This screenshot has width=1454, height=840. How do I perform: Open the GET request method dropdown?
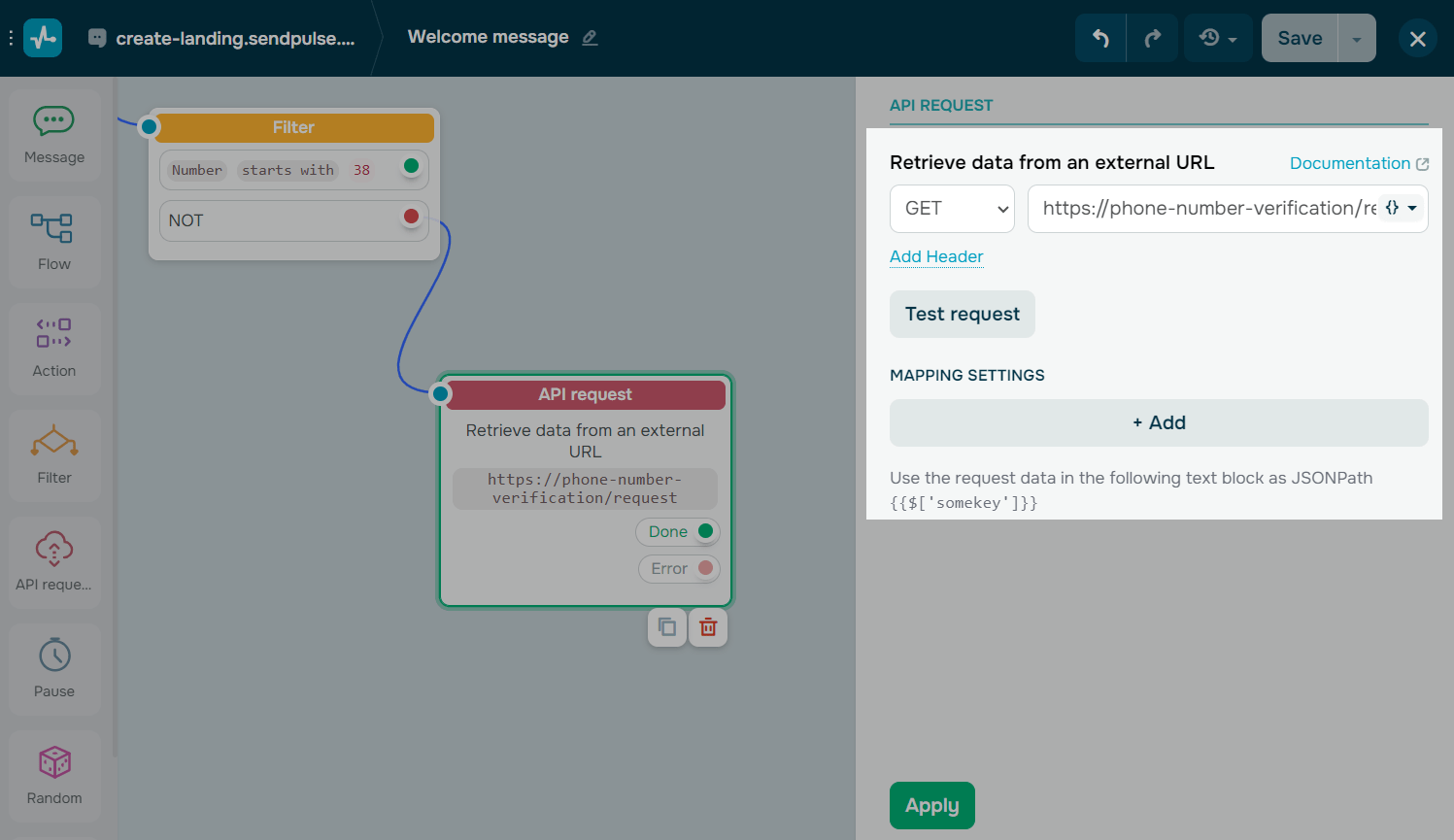[952, 208]
